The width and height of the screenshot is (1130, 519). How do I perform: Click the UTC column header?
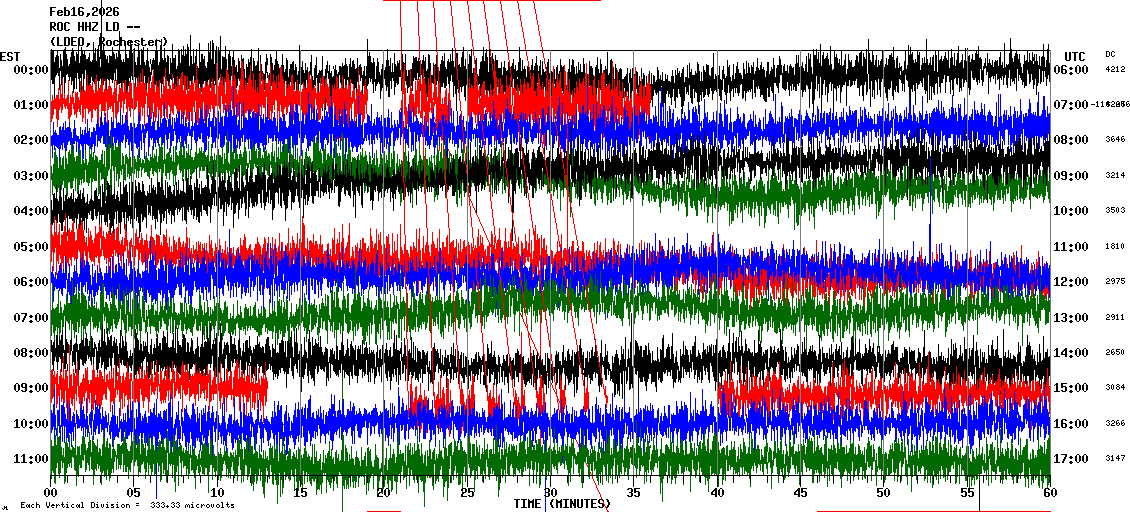pos(1075,56)
